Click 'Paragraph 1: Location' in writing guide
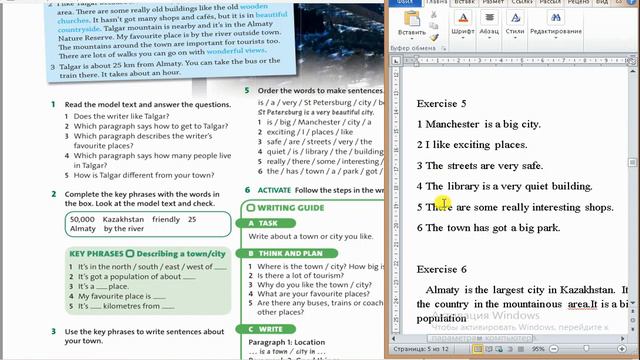The image size is (640, 360). [x=287, y=342]
